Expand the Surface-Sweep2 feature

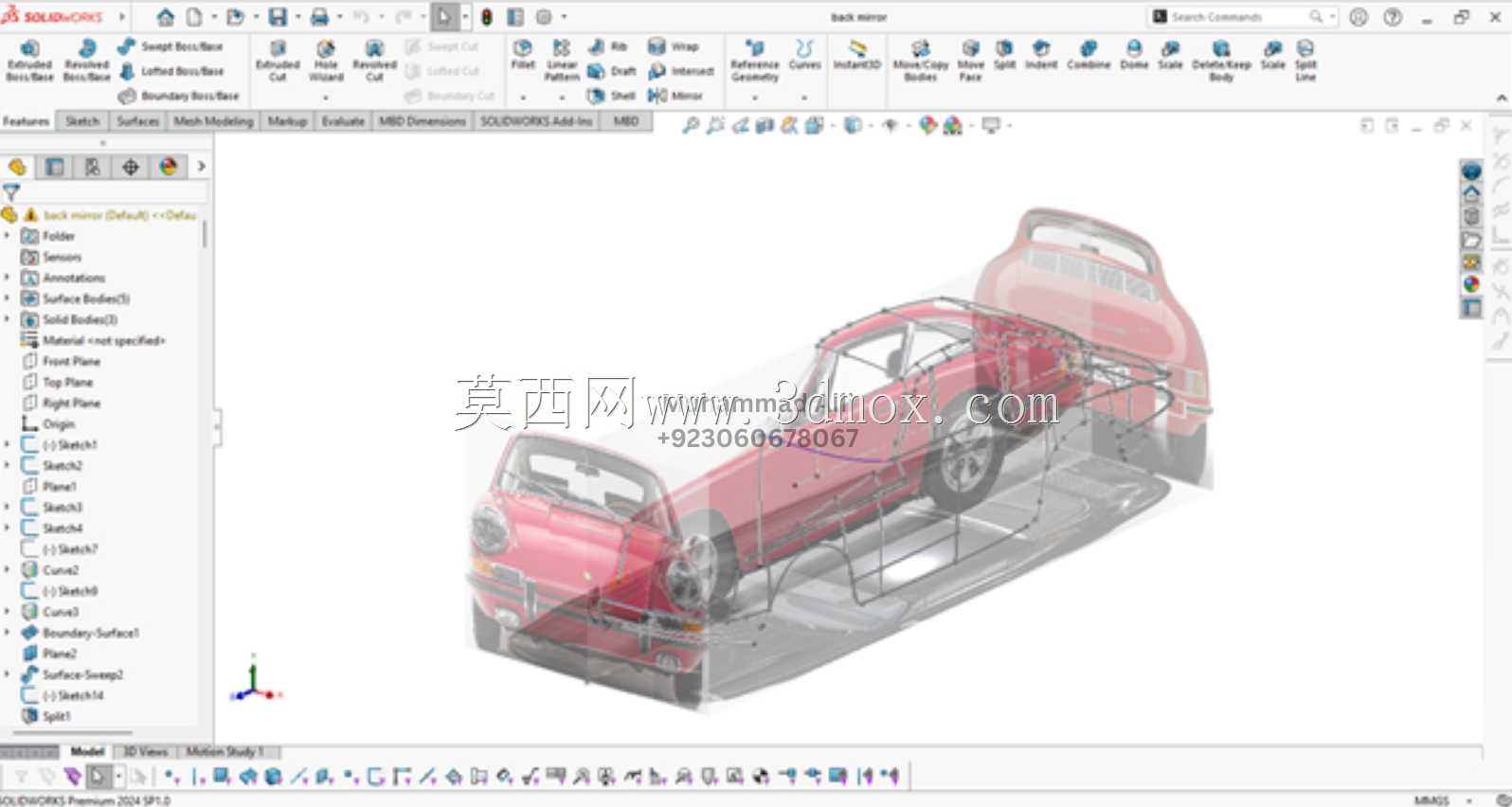pos(8,674)
